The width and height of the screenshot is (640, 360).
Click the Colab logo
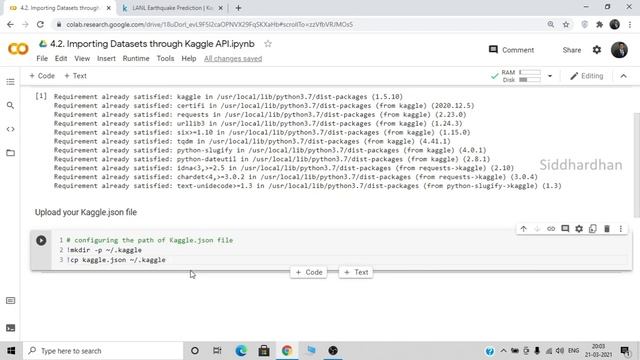pos(18,49)
